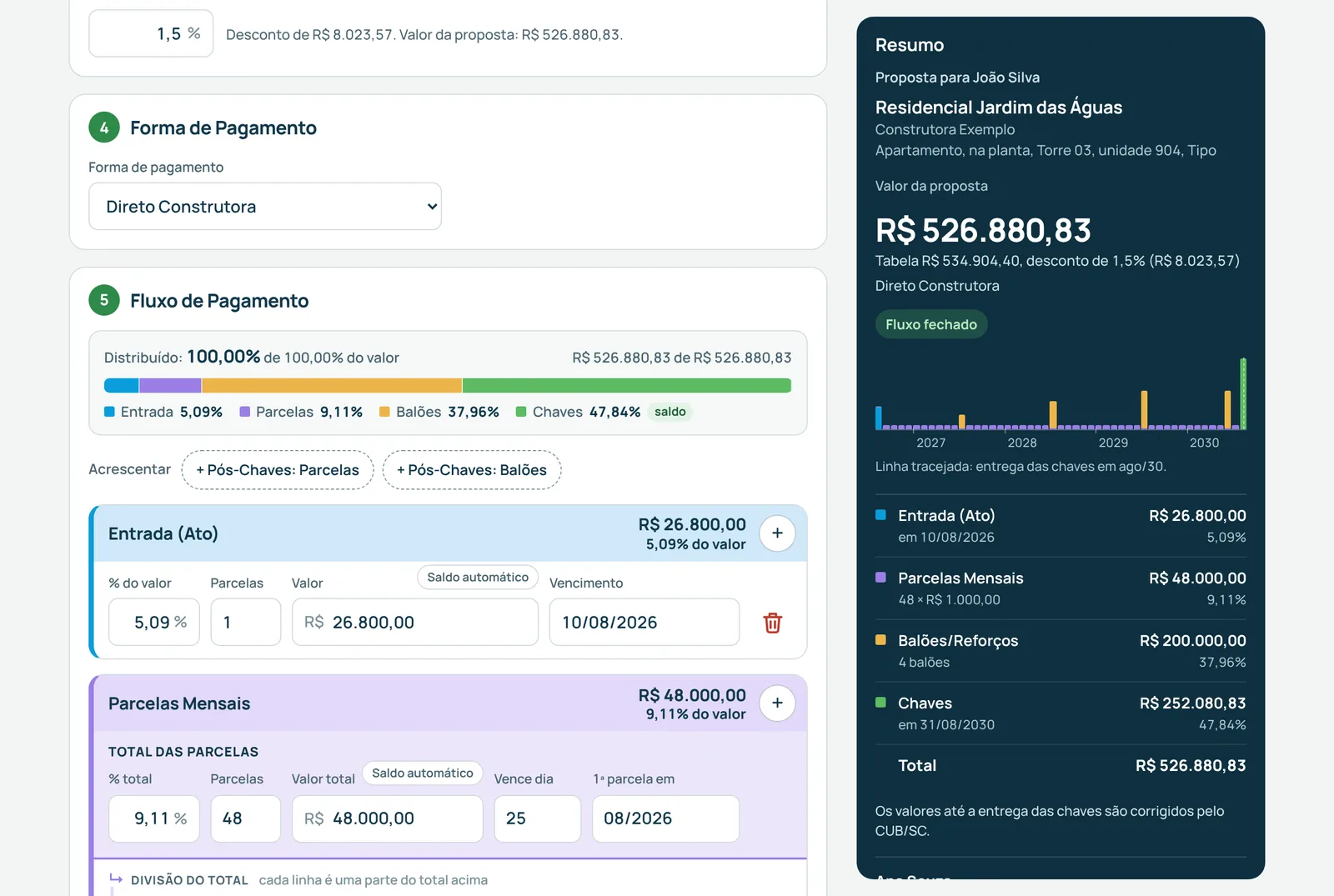This screenshot has height=896, width=1334.
Task: Edit Parcelas Mensais total value R$ 48.000,00
Action: (x=388, y=818)
